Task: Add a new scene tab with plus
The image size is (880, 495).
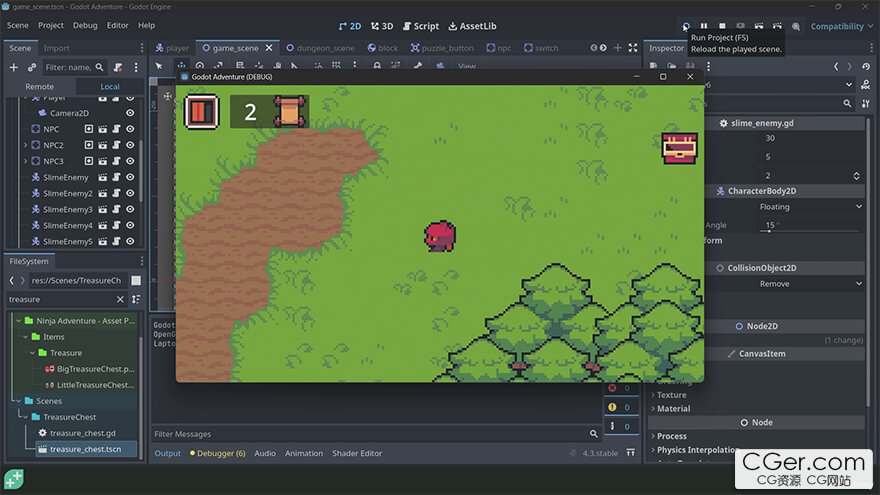Action: click(617, 48)
